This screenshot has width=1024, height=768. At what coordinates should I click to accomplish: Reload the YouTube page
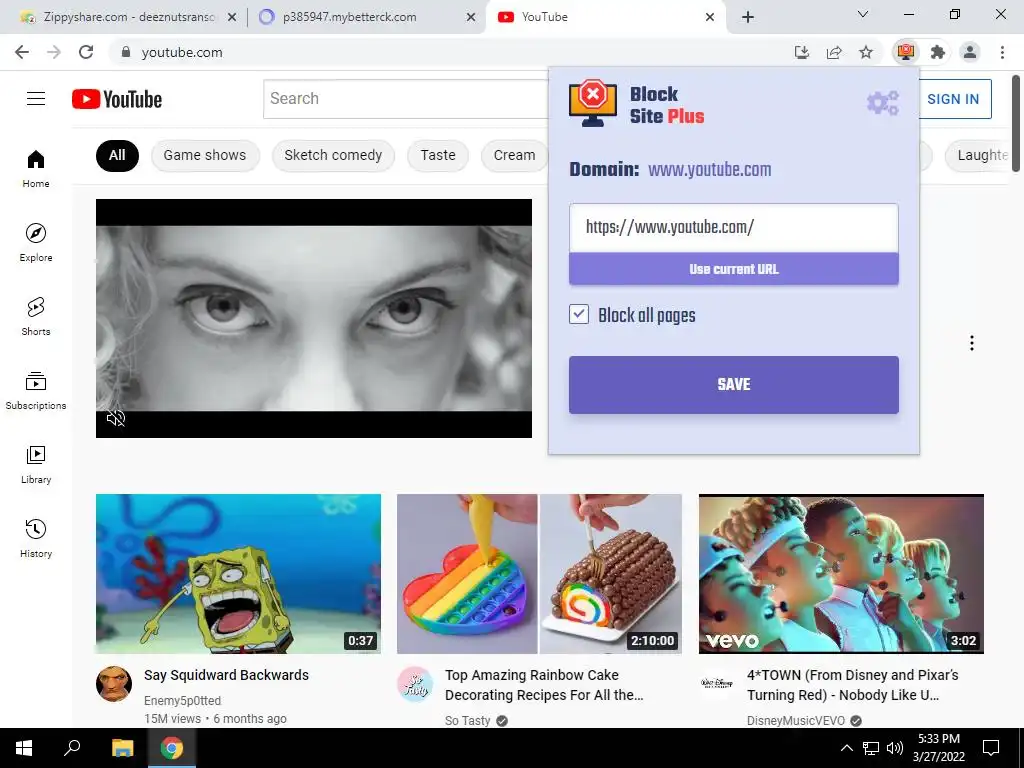tap(86, 52)
